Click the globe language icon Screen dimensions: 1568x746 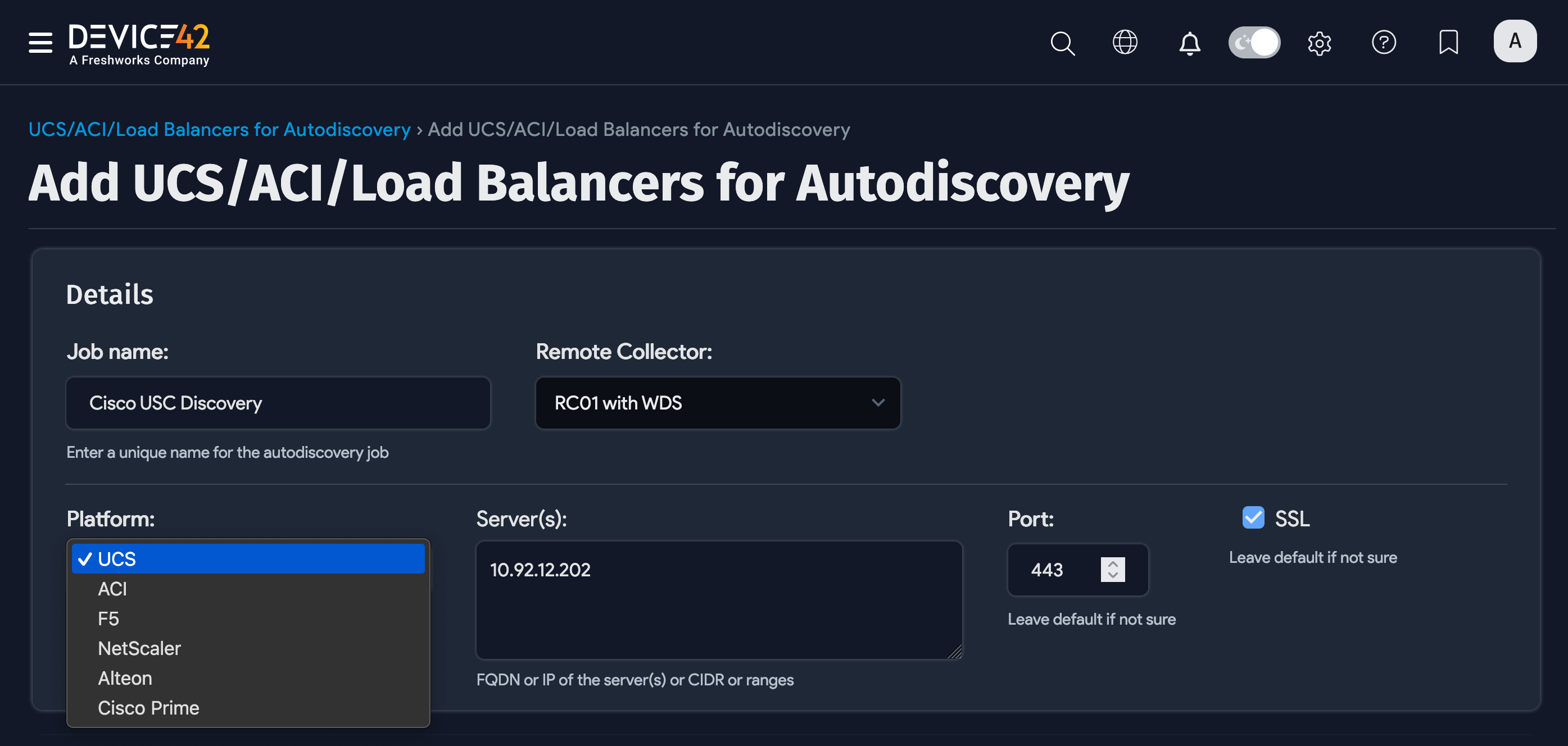1125,43
